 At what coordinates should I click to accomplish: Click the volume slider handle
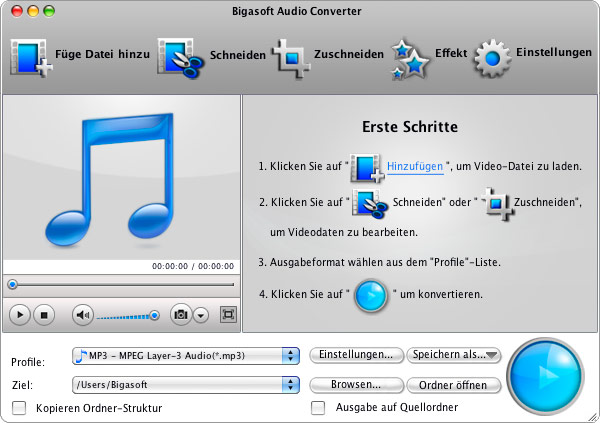click(155, 315)
